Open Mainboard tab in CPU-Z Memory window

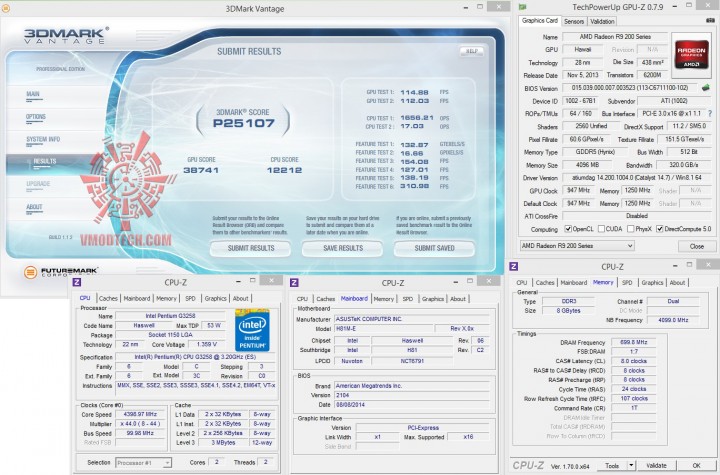574,283
